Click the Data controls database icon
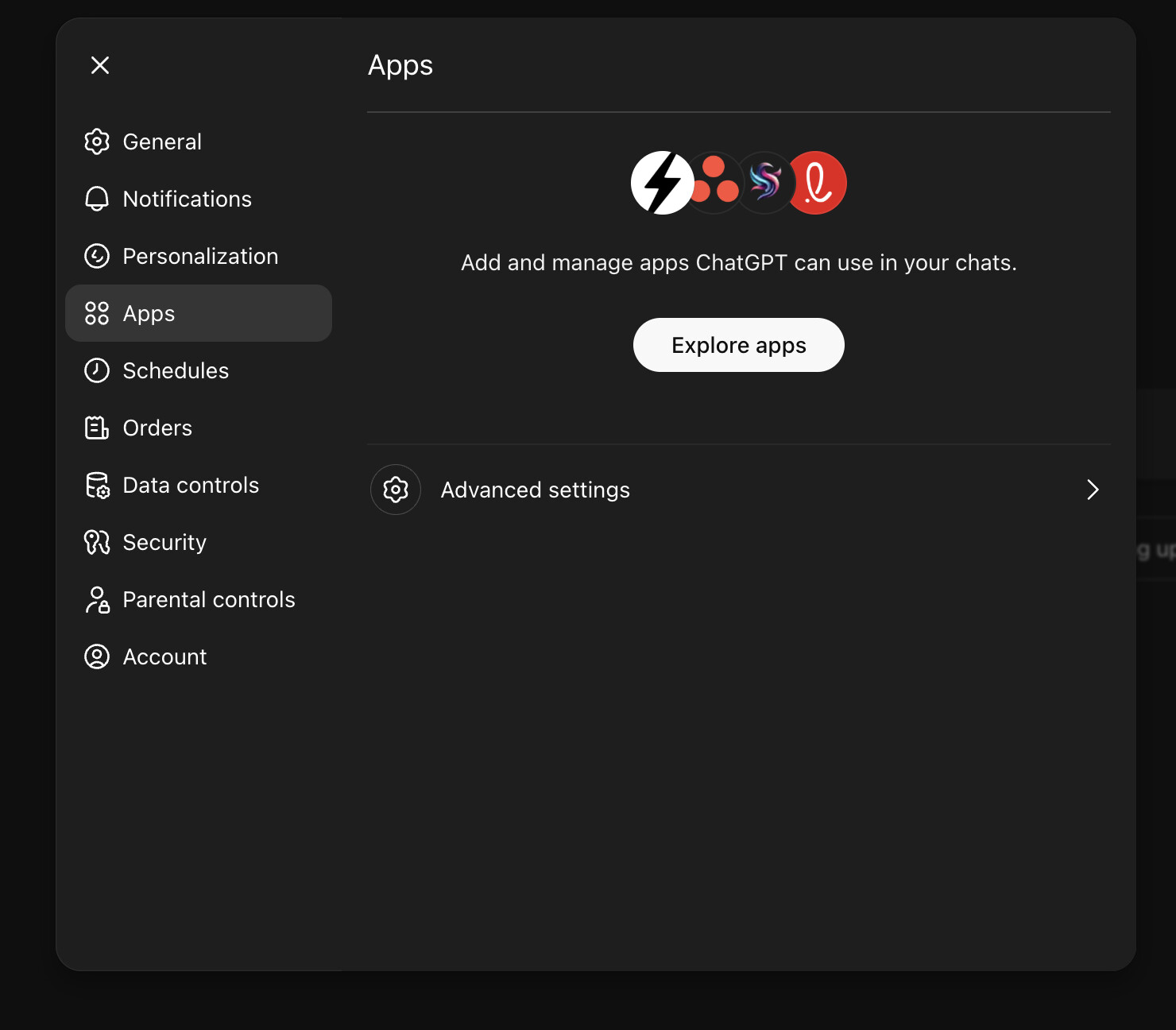1176x1030 pixels. 97,485
